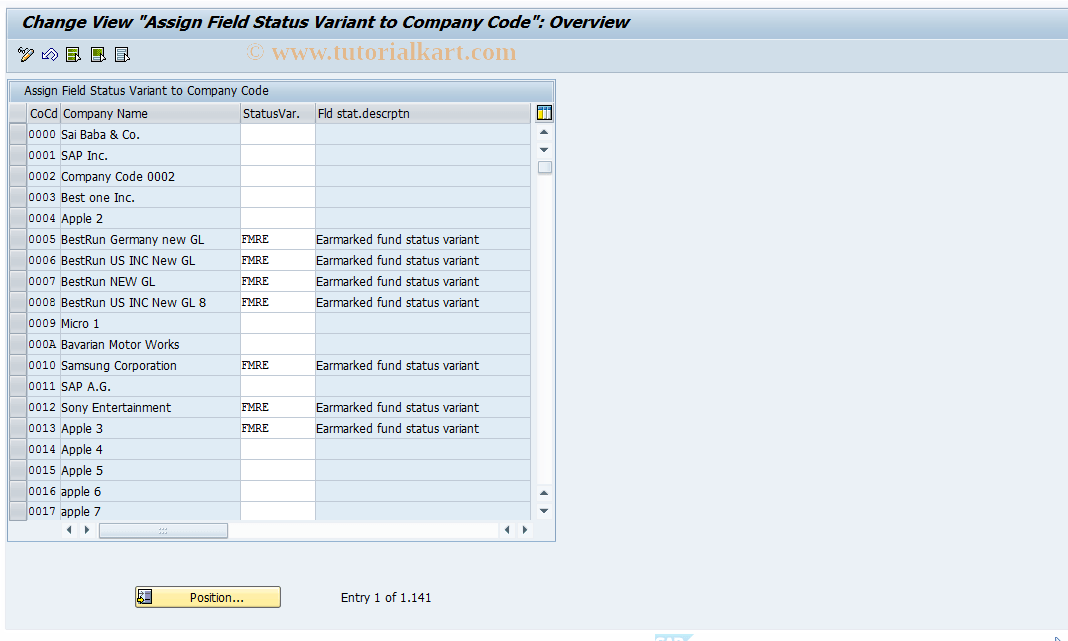The image size is (1068, 641).
Task: Toggle between display and change mode
Action: pos(25,54)
